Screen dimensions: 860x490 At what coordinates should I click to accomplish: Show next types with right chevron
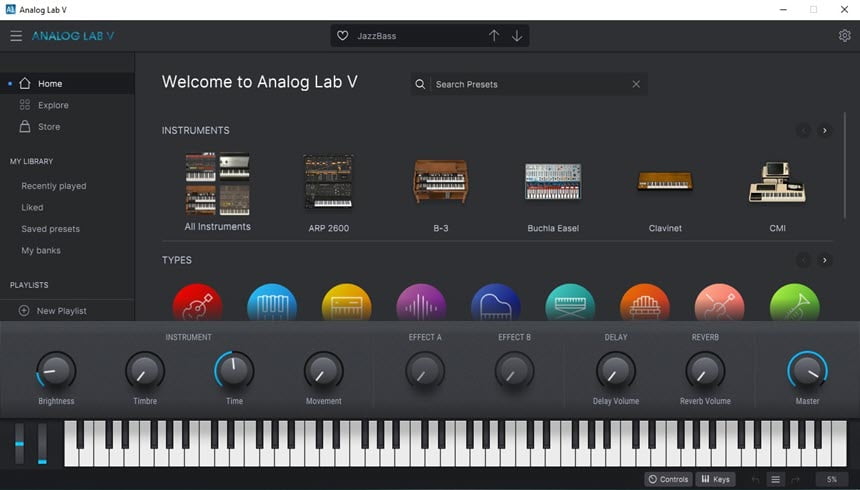824,260
